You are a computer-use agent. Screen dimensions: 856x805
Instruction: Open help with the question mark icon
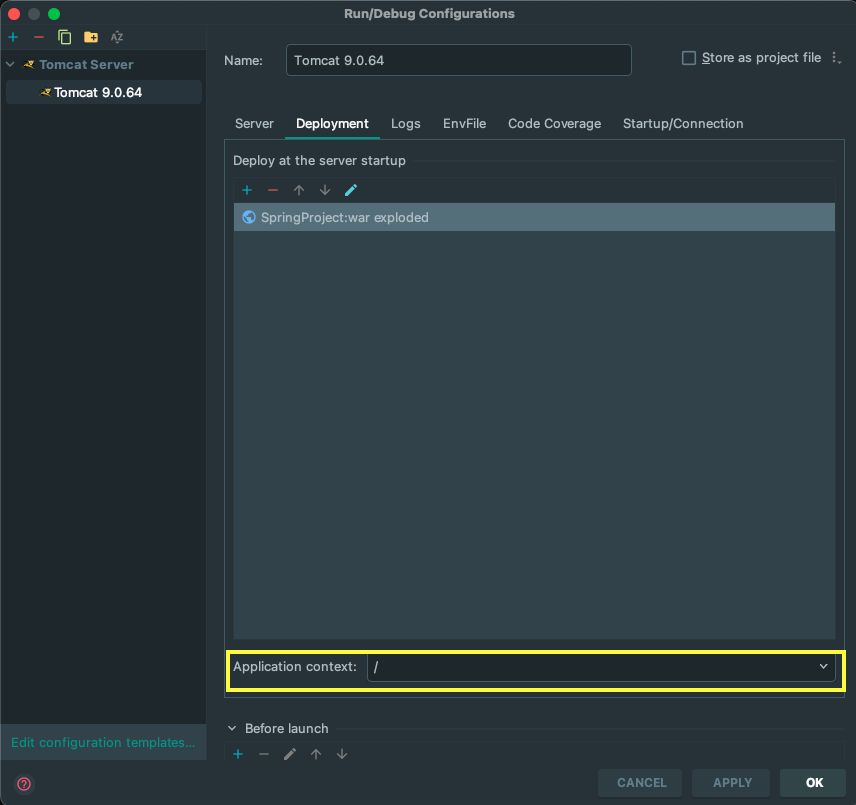[24, 784]
